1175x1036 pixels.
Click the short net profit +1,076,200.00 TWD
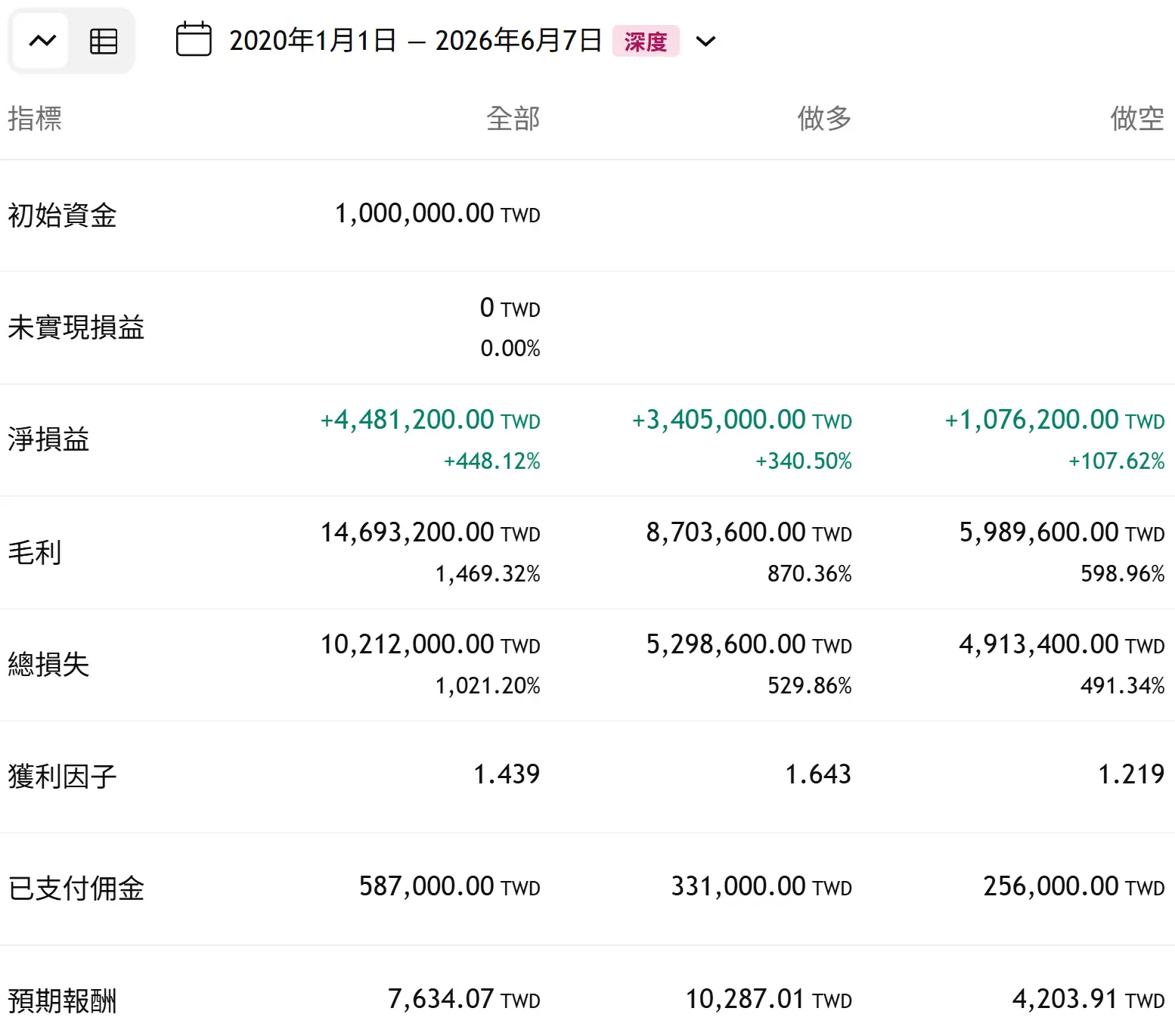pos(1055,420)
